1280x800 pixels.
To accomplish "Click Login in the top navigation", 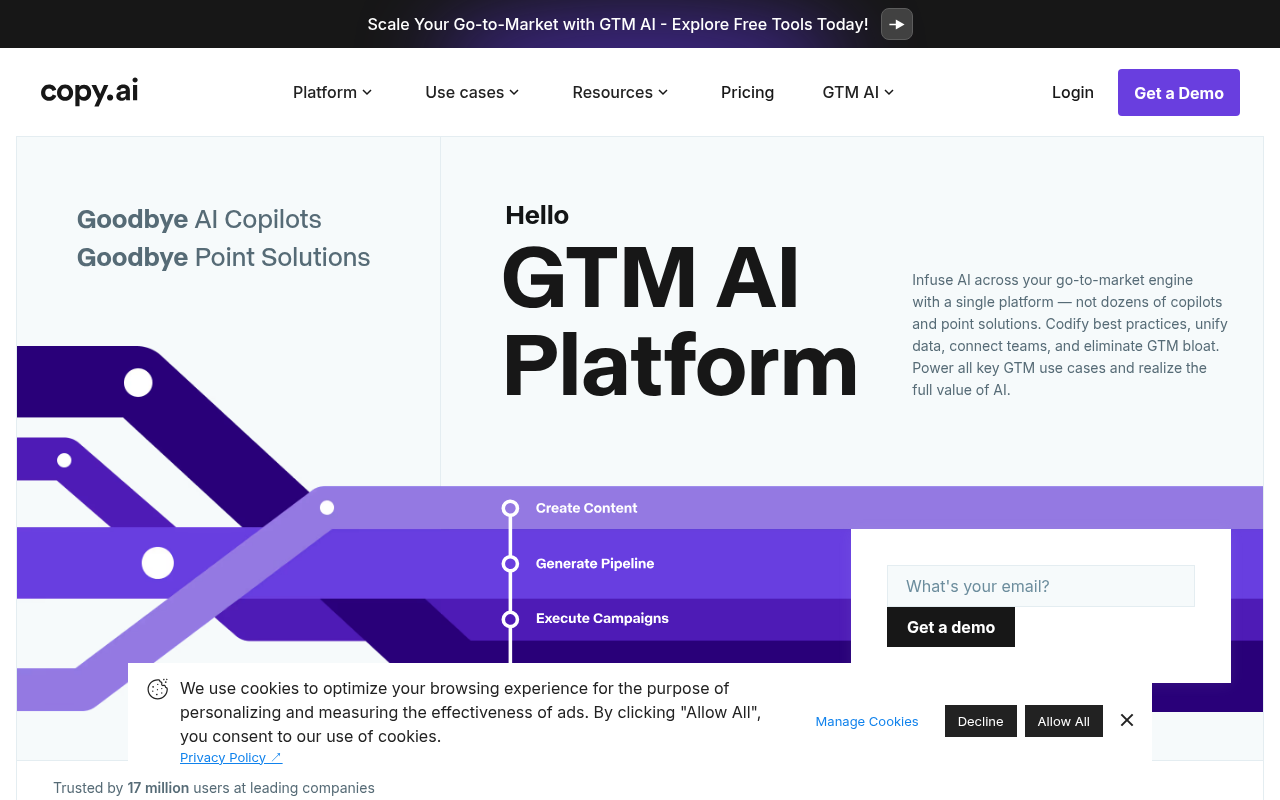I will (1072, 92).
